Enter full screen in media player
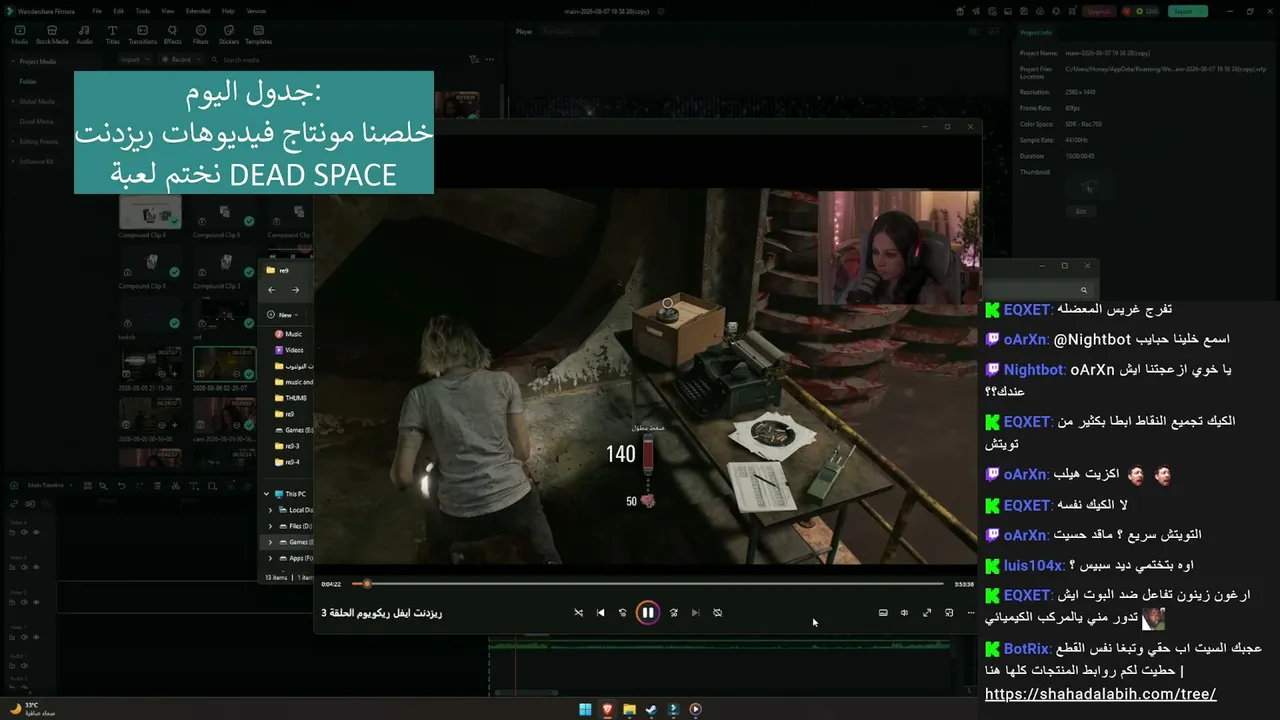This screenshot has width=1280, height=720. point(927,613)
